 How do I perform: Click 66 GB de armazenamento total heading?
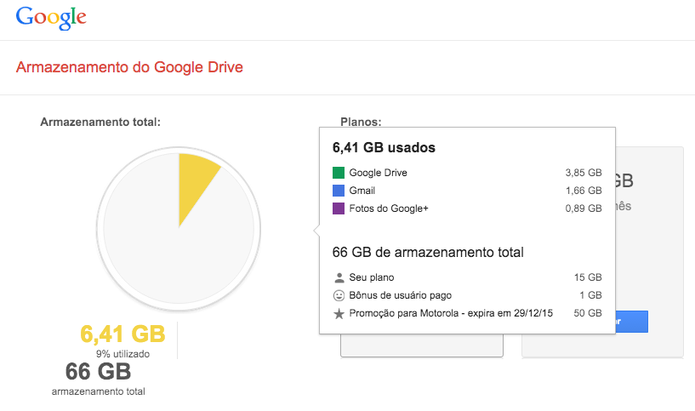point(428,252)
